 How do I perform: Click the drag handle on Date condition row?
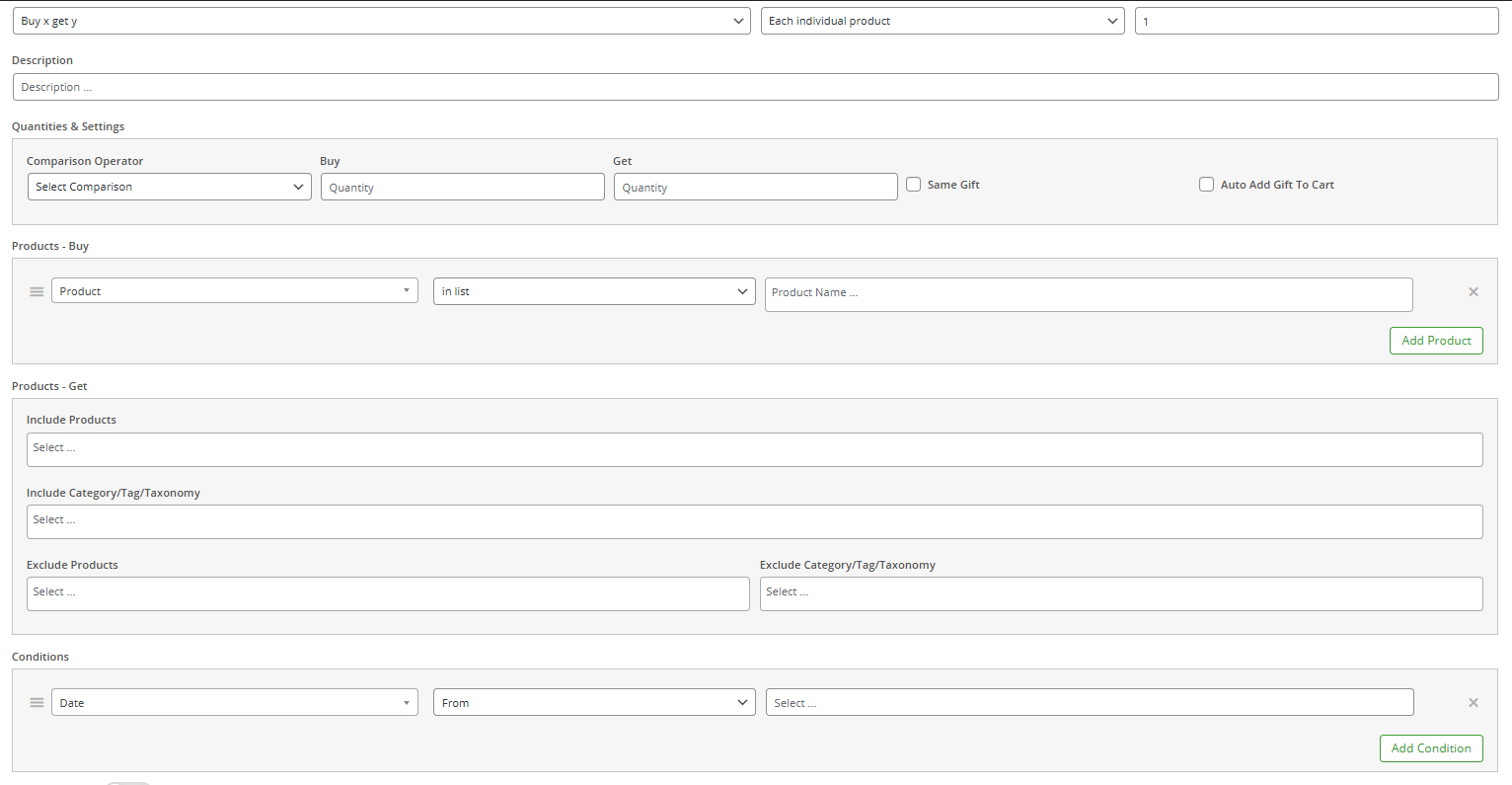click(37, 703)
